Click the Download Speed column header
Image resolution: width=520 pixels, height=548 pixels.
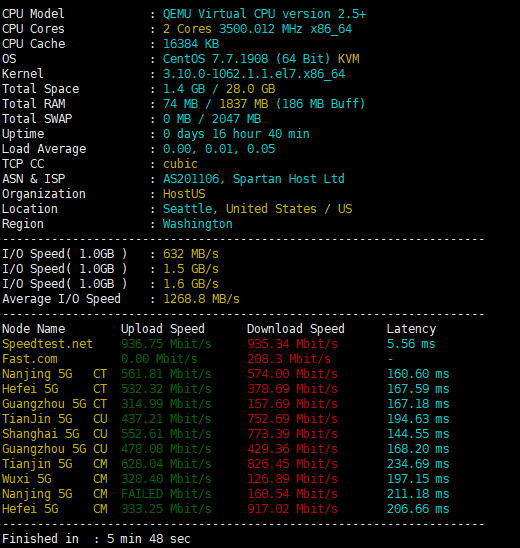click(296, 329)
